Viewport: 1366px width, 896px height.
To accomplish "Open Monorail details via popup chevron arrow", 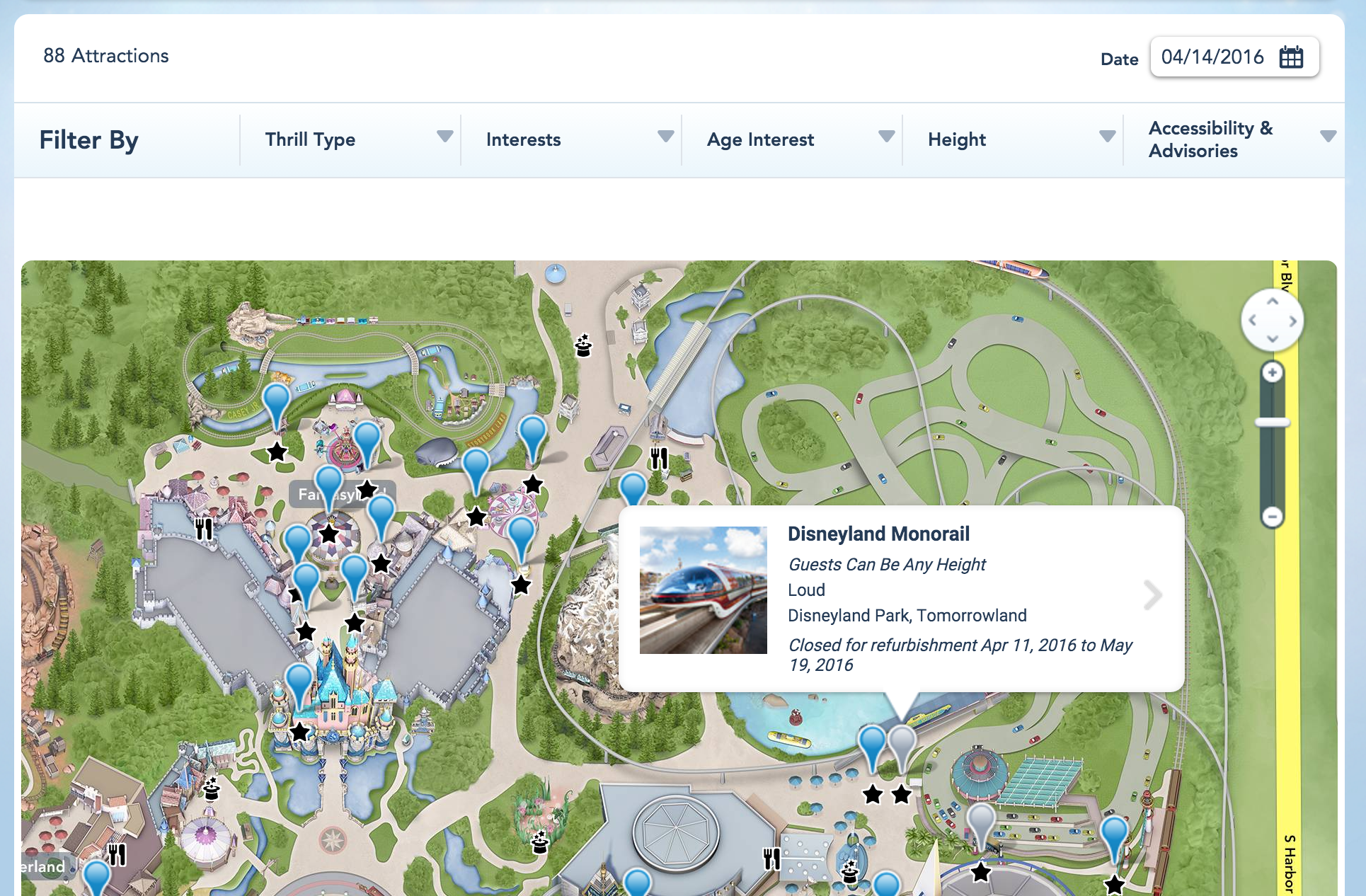I will [1153, 595].
